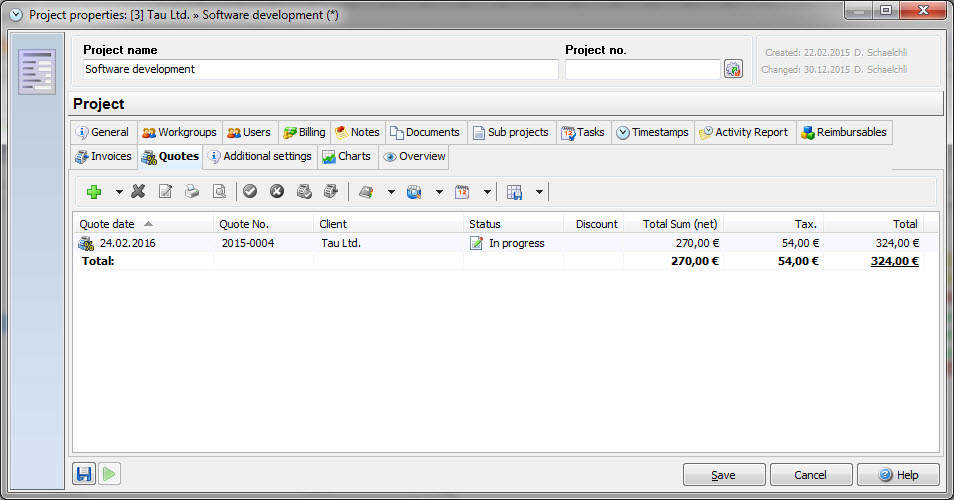This screenshot has width=954, height=500.
Task: Click the blue floppy disk save icon
Action: pos(84,474)
